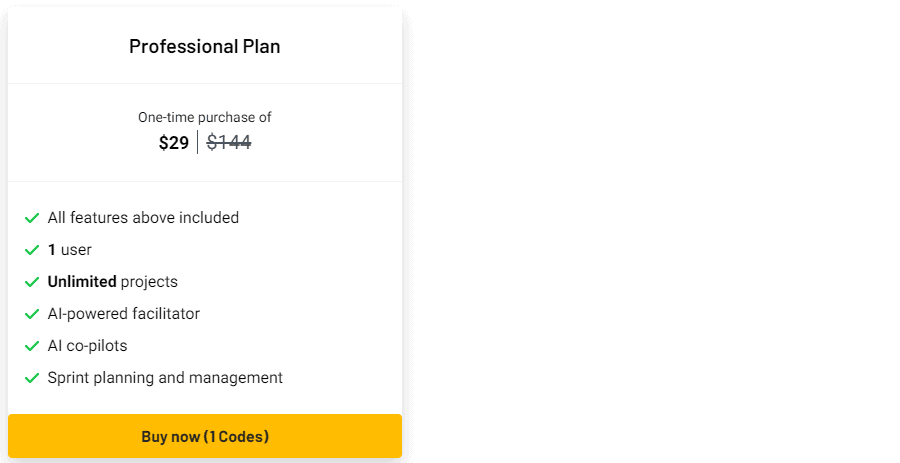
Task: Click the checkmark beside AI-powered facilitator
Action: [32, 314]
